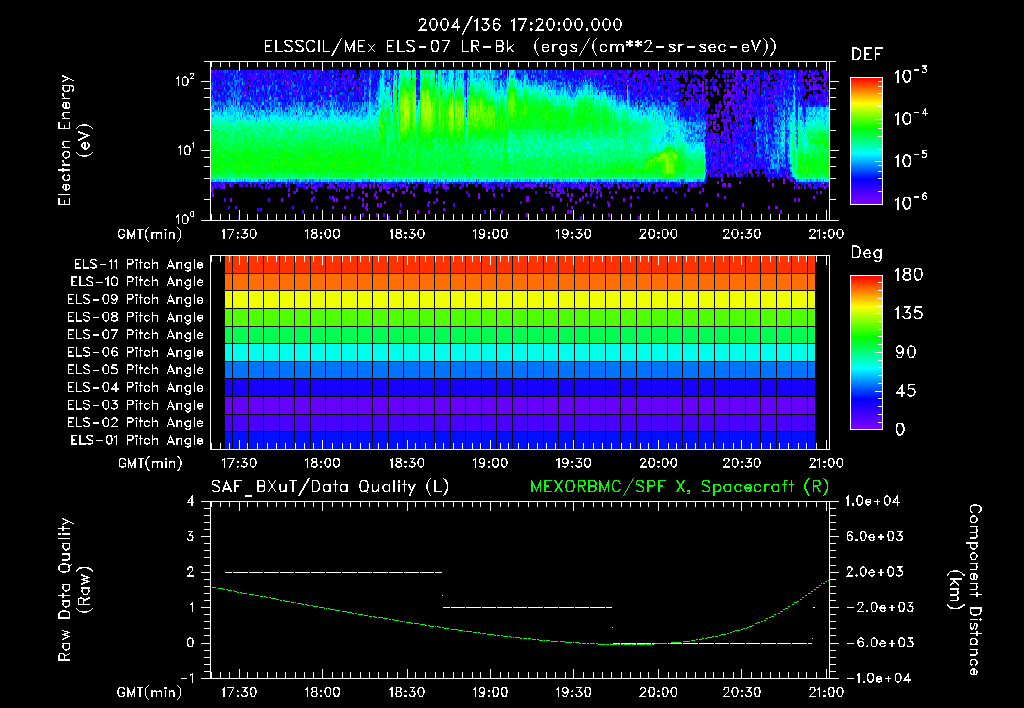Viewport: 1024px width, 708px height.
Task: Click the ELS-03 Pitch Angle row label
Action: 136,405
